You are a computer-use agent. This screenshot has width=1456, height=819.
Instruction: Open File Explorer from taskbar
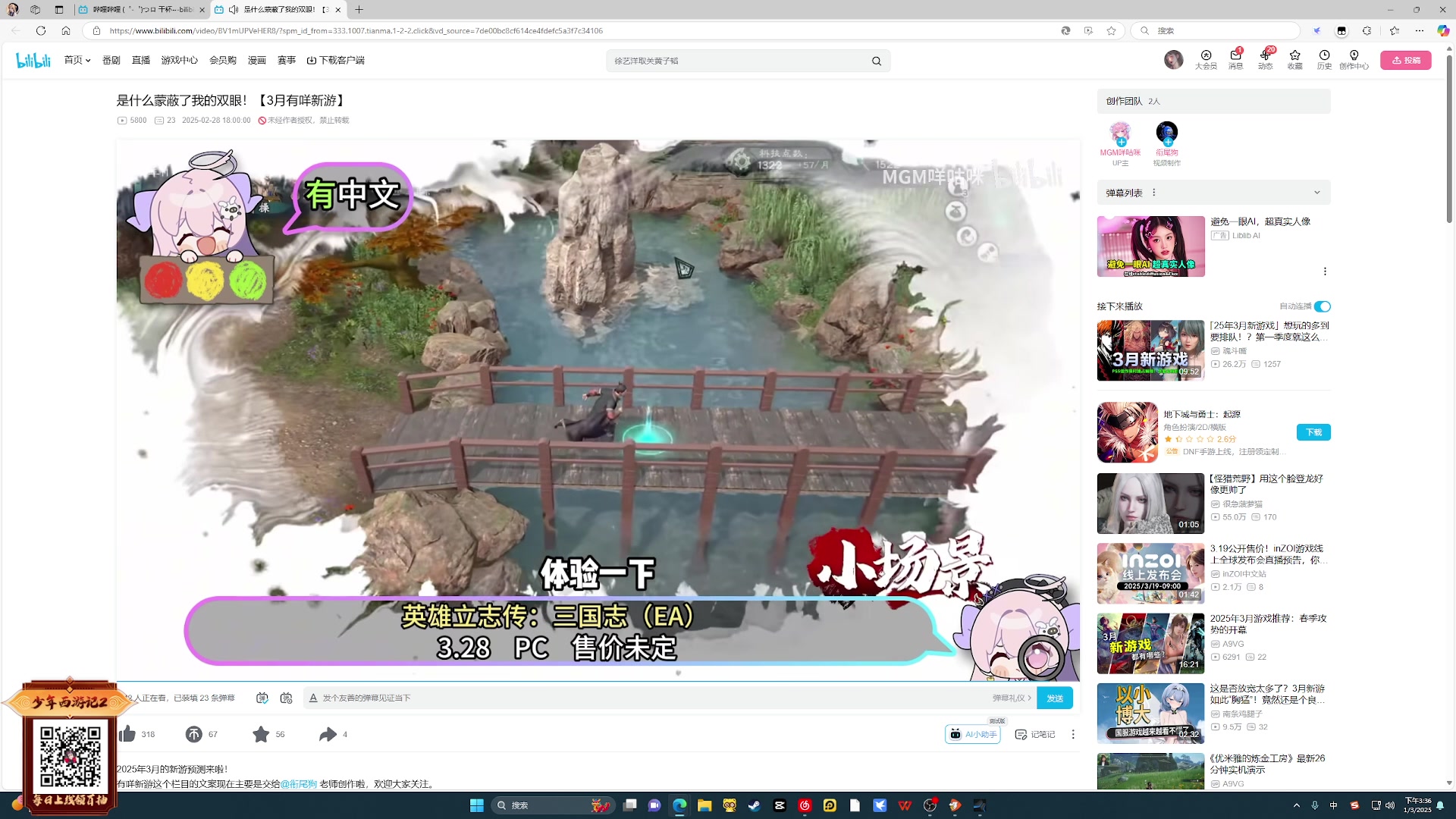704,805
